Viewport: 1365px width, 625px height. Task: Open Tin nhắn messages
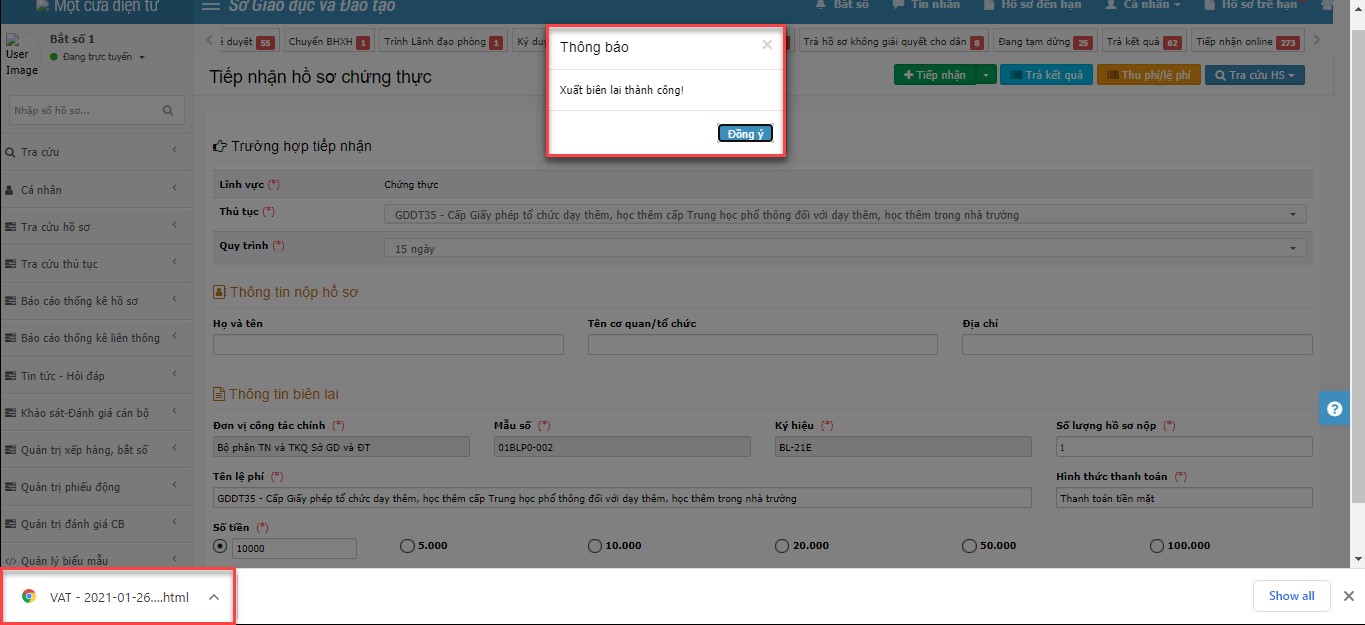(x=925, y=5)
